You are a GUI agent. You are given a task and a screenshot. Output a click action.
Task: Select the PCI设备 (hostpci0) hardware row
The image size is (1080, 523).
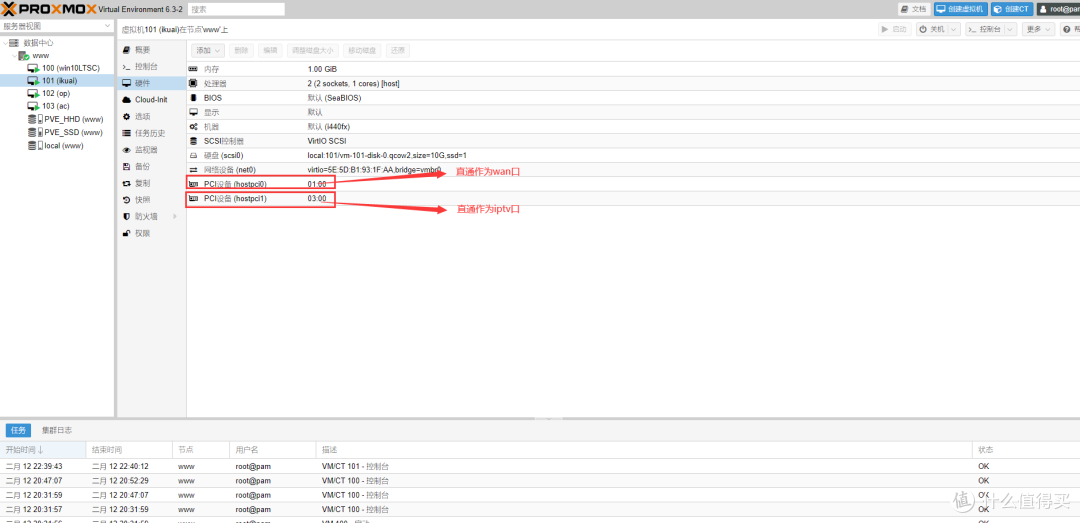(x=234, y=184)
